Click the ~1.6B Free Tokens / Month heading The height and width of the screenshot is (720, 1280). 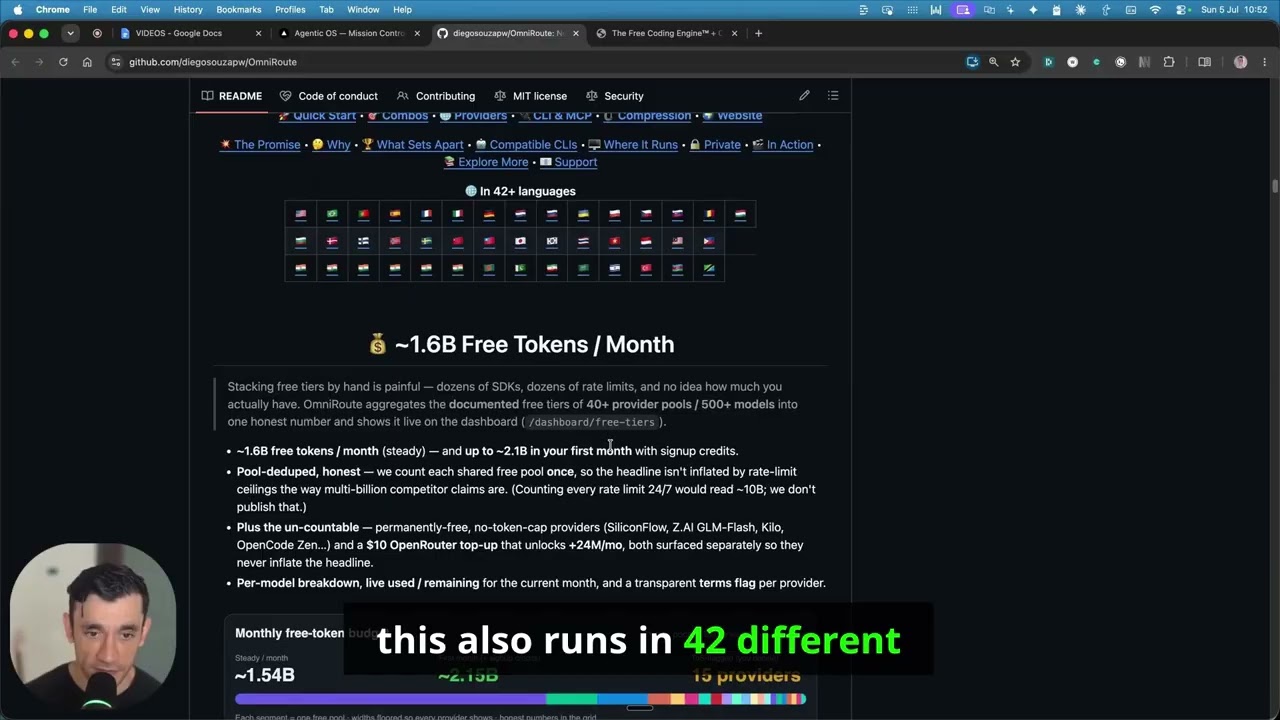click(521, 344)
